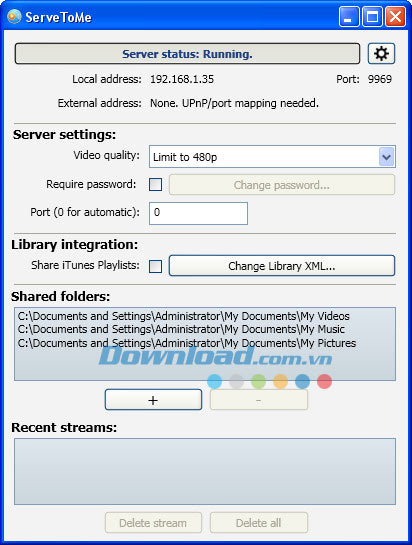This screenshot has width=412, height=545.
Task: Click Change Library XML... button
Action: [282, 266]
